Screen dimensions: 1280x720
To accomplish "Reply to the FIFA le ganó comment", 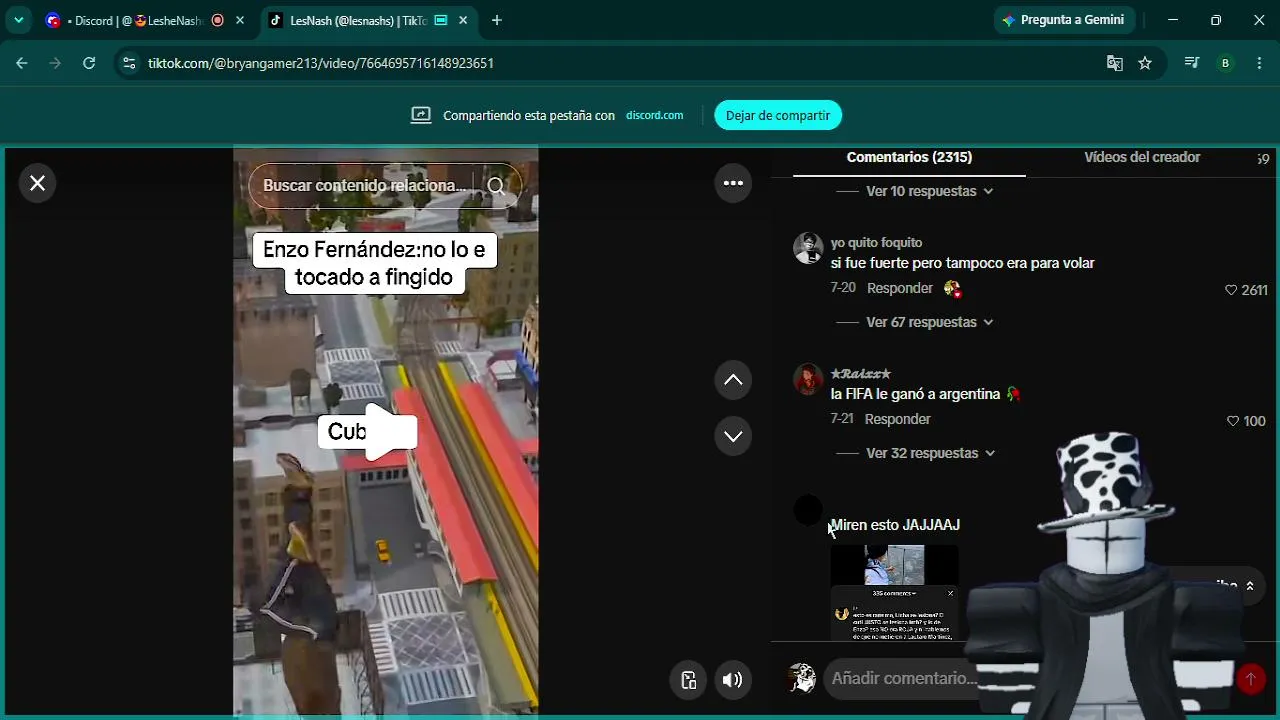I will [x=898, y=419].
